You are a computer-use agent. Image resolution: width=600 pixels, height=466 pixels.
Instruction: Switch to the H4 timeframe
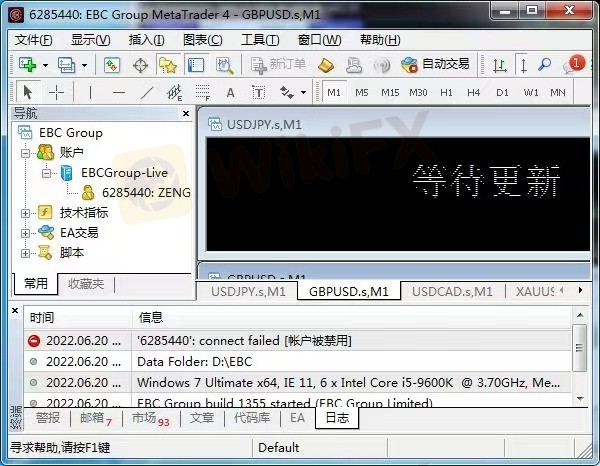point(473,93)
